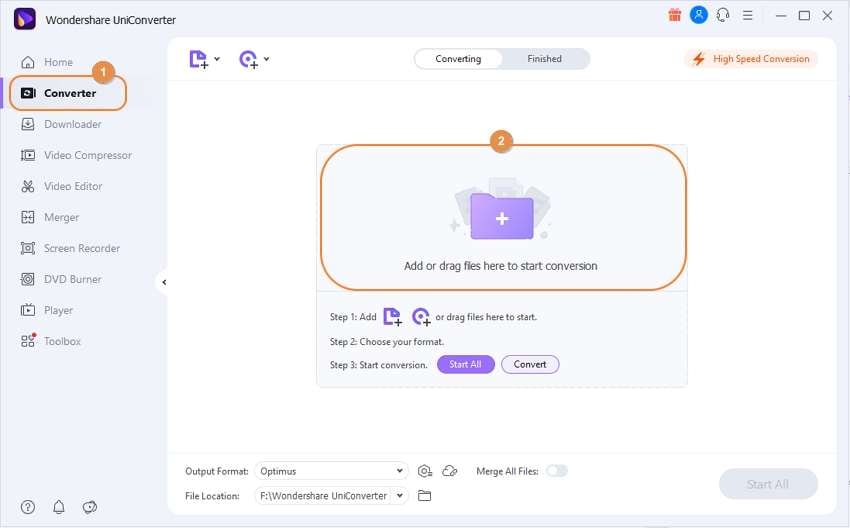The height and width of the screenshot is (528, 850).
Task: Click the top toolbar Load DVD icon
Action: 249,59
